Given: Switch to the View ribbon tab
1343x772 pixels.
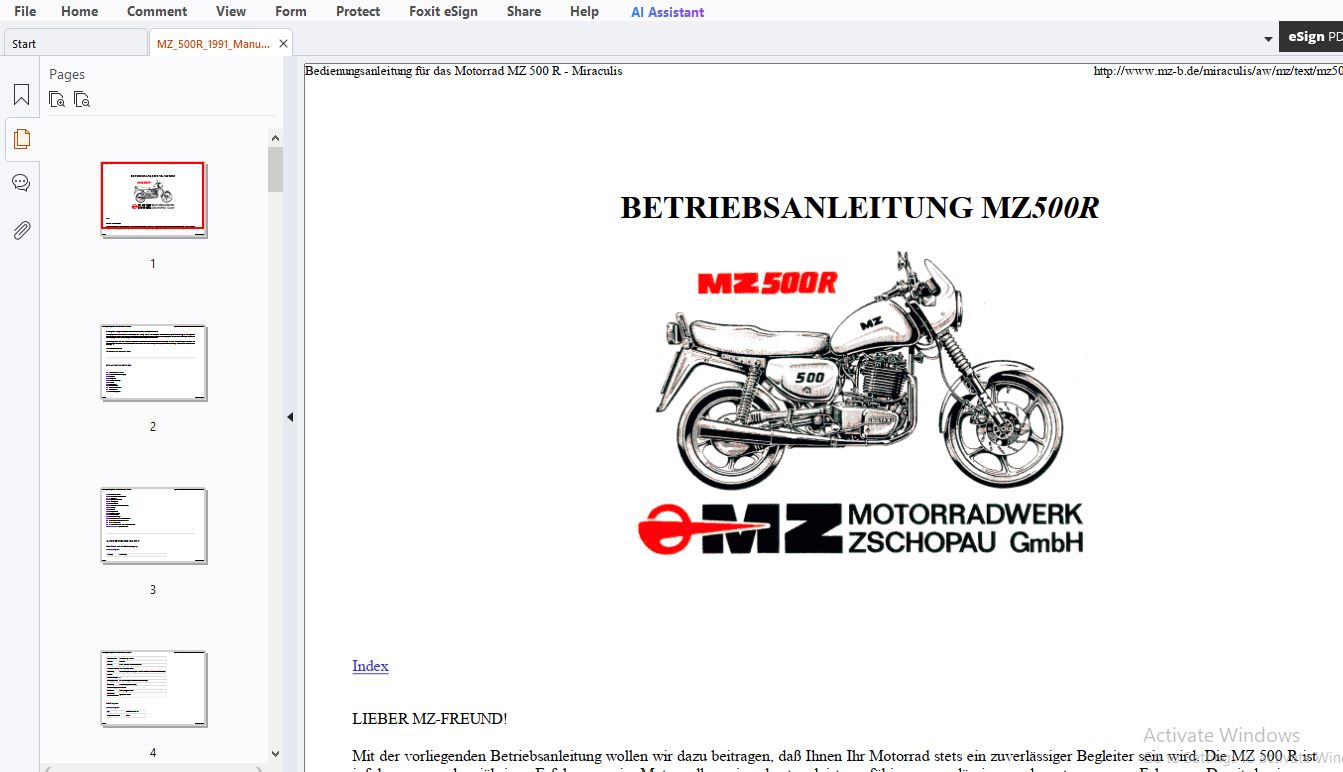Looking at the screenshot, I should 231,12.
